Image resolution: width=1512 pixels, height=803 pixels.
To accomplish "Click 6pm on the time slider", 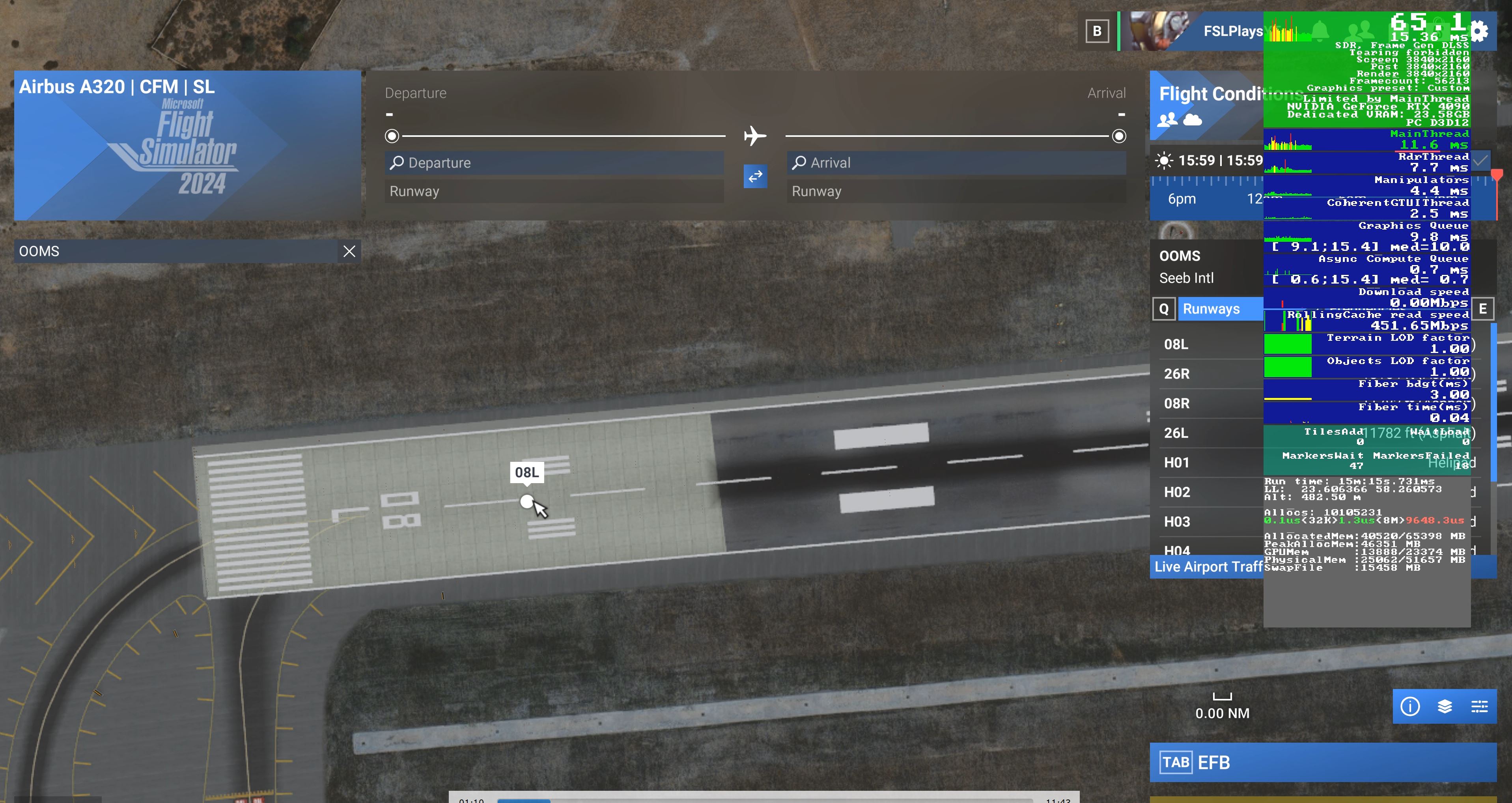I will coord(1182,199).
